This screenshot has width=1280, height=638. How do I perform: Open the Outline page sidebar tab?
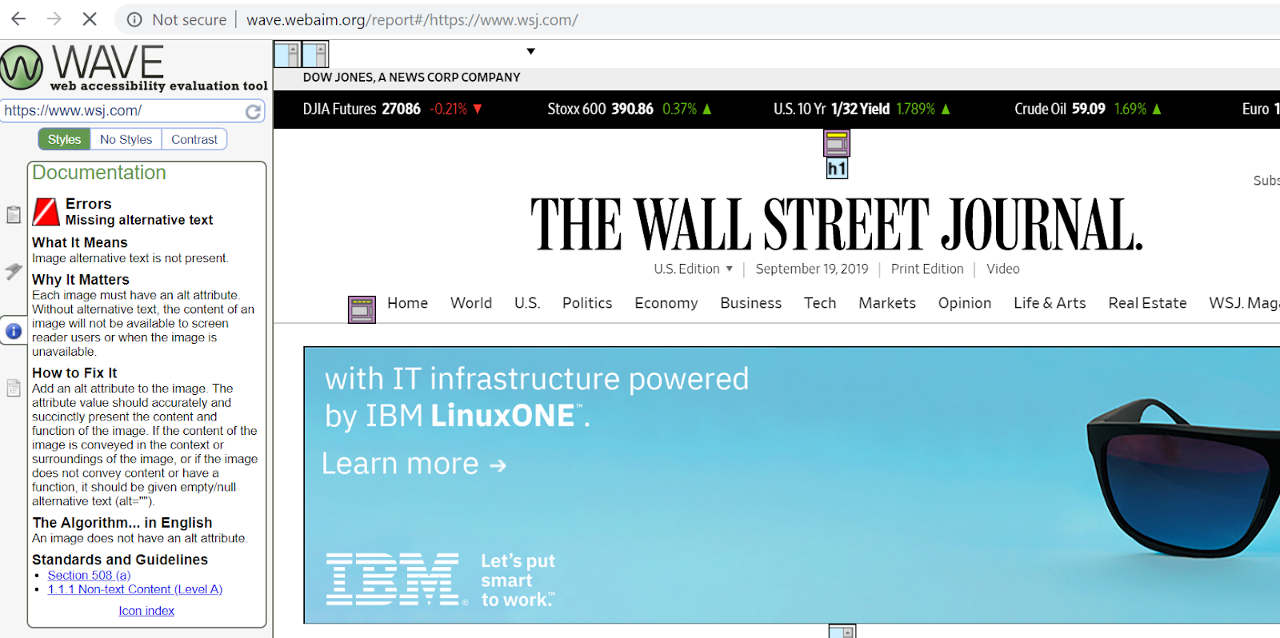tap(13, 388)
